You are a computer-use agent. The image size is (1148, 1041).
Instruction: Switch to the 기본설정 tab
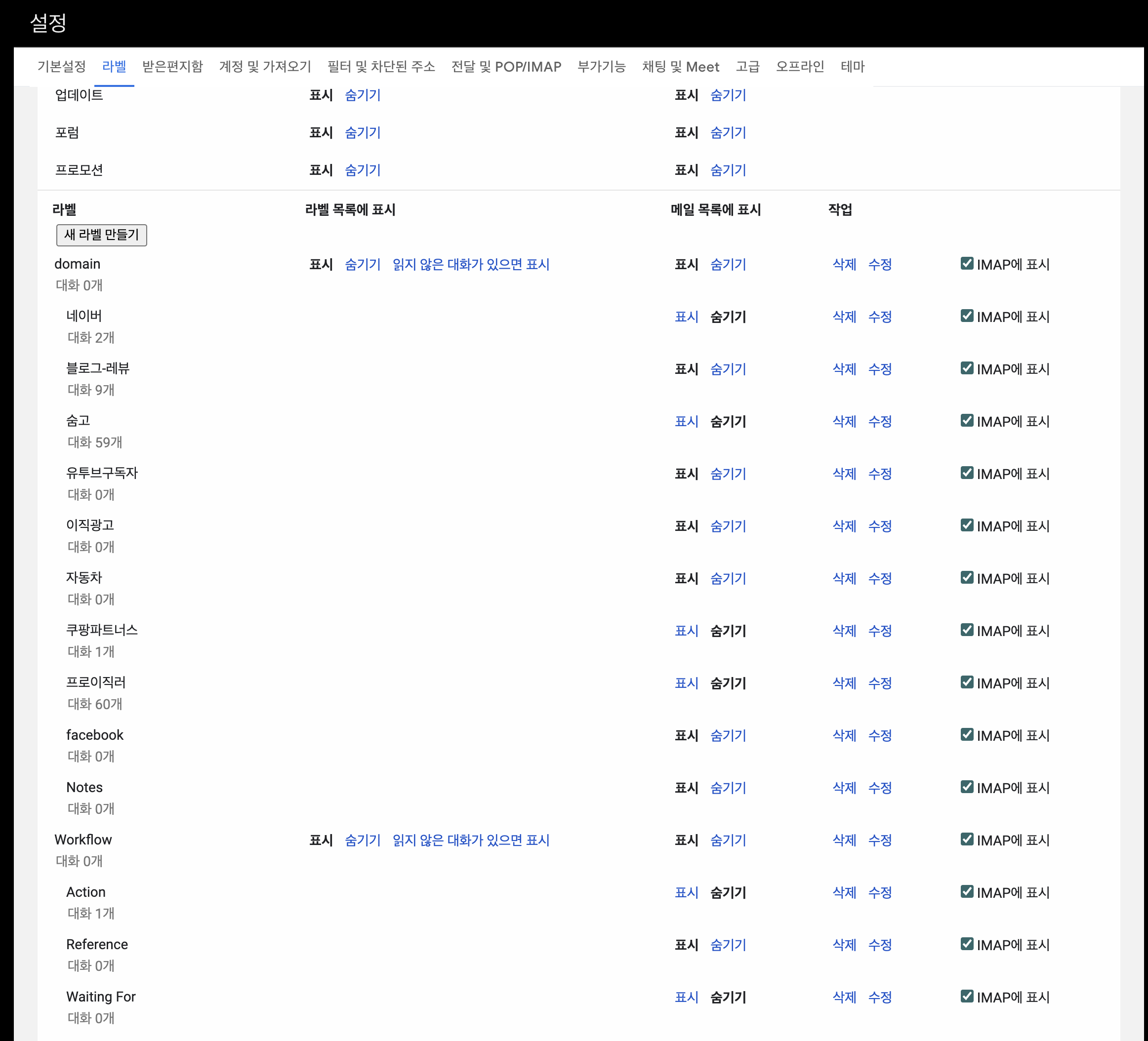[61, 67]
